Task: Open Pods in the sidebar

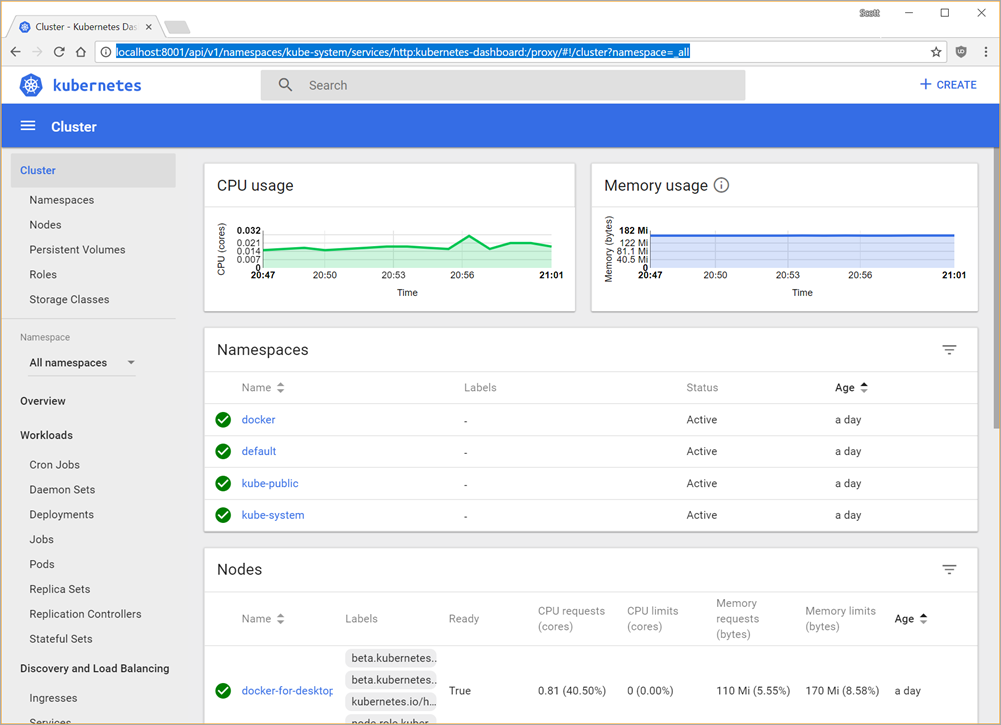Action: click(41, 564)
